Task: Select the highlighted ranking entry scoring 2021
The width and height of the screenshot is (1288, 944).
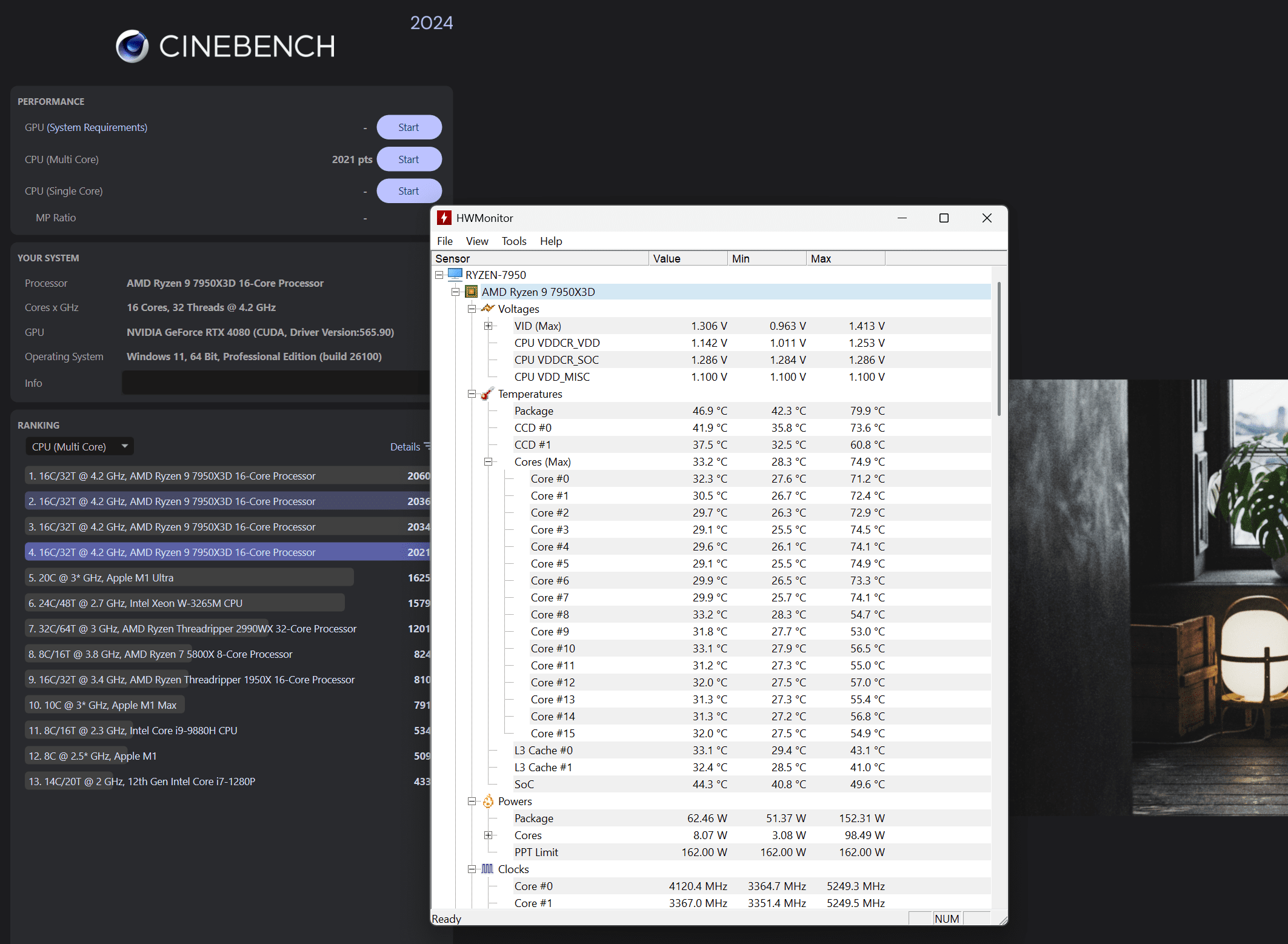Action: 227,552
